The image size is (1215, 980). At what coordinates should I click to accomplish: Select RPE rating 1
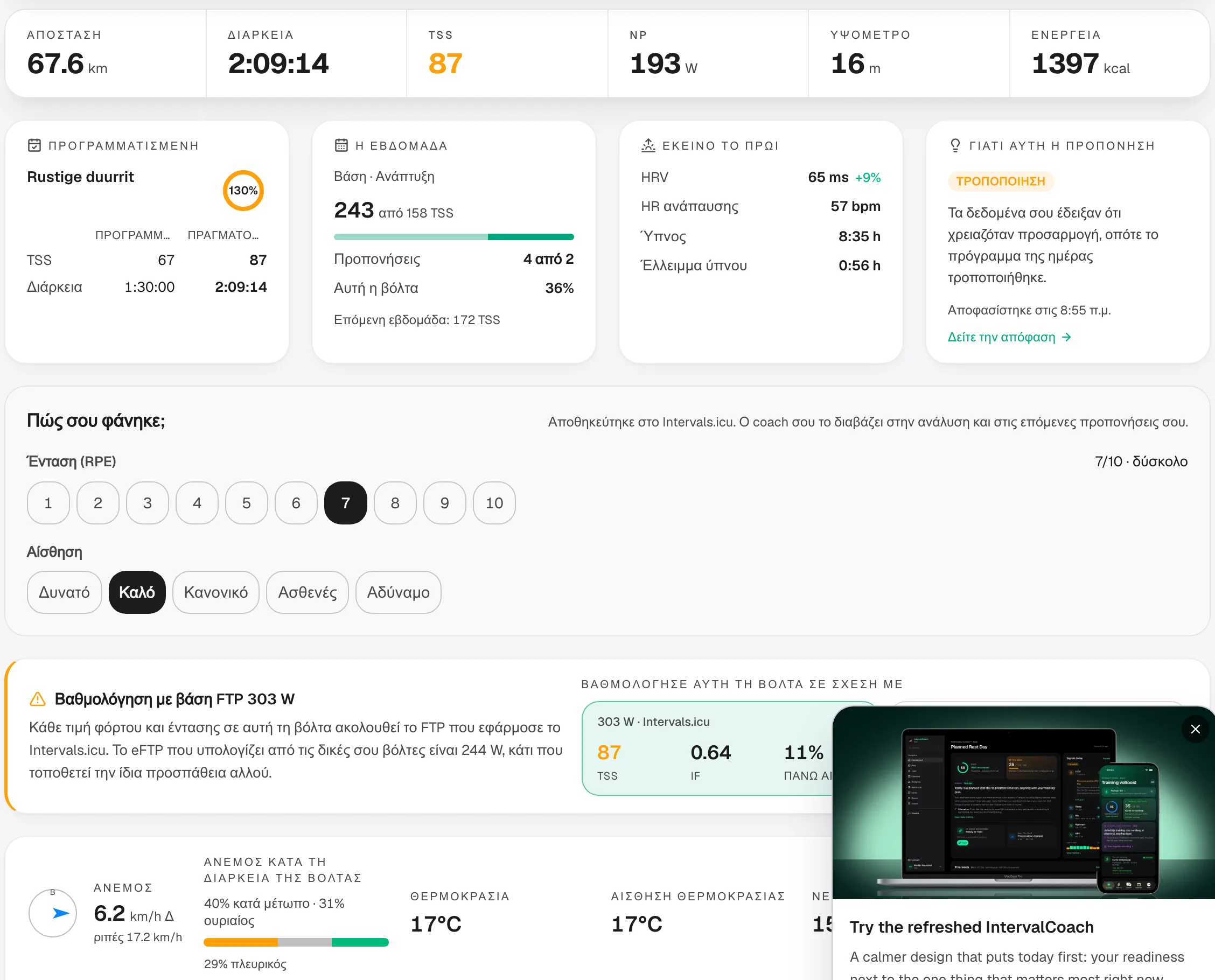pyautogui.click(x=48, y=503)
